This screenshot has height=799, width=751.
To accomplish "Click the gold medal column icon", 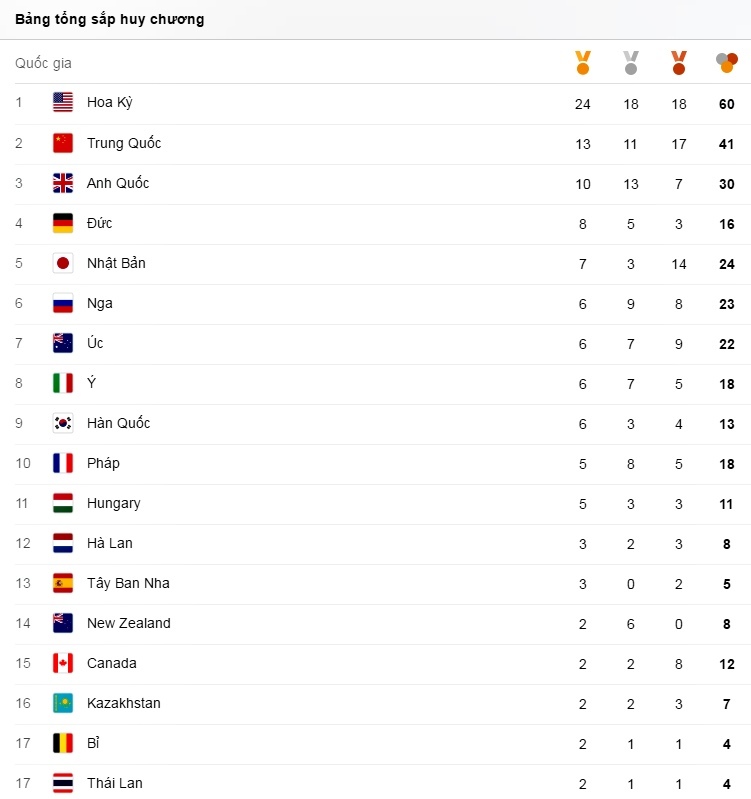I will pyautogui.click(x=583, y=63).
